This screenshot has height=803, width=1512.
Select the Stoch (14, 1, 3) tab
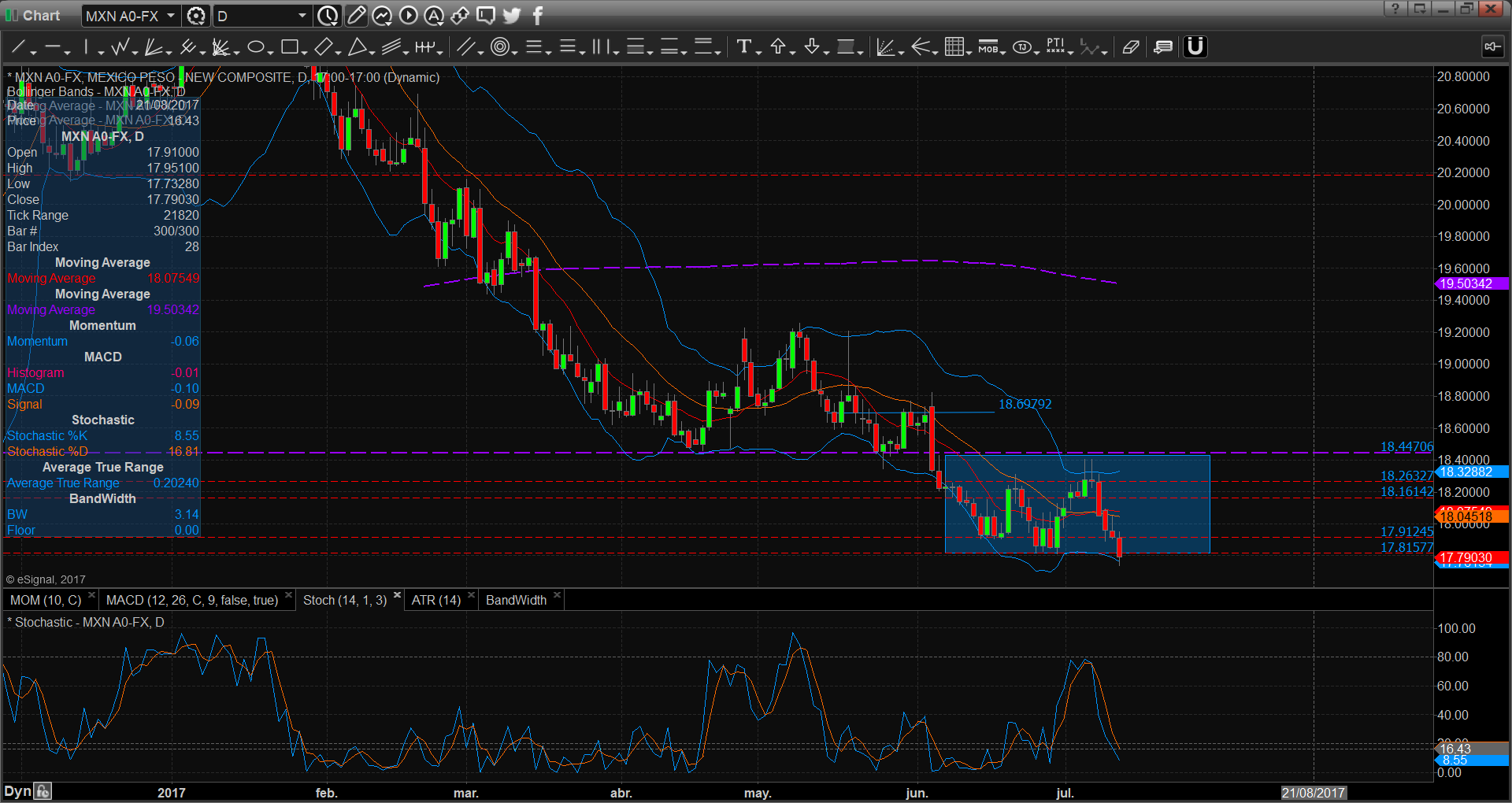[345, 600]
